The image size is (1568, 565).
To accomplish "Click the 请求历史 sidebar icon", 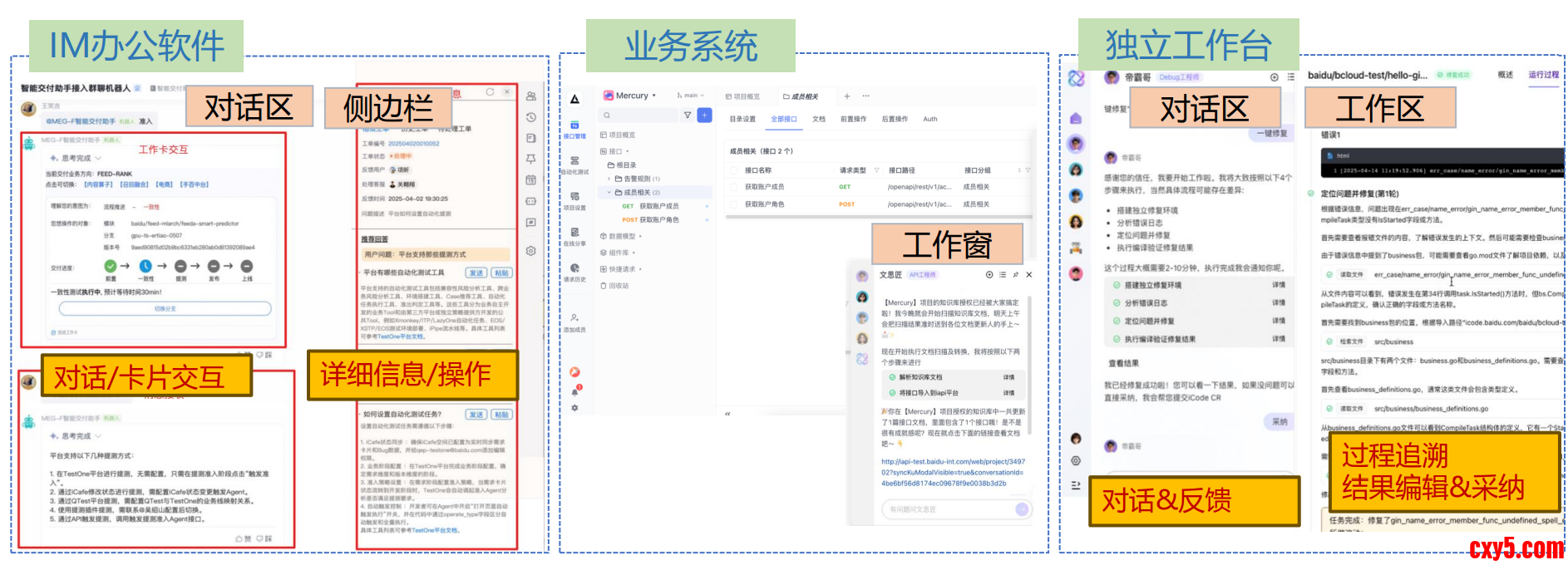I will (574, 272).
